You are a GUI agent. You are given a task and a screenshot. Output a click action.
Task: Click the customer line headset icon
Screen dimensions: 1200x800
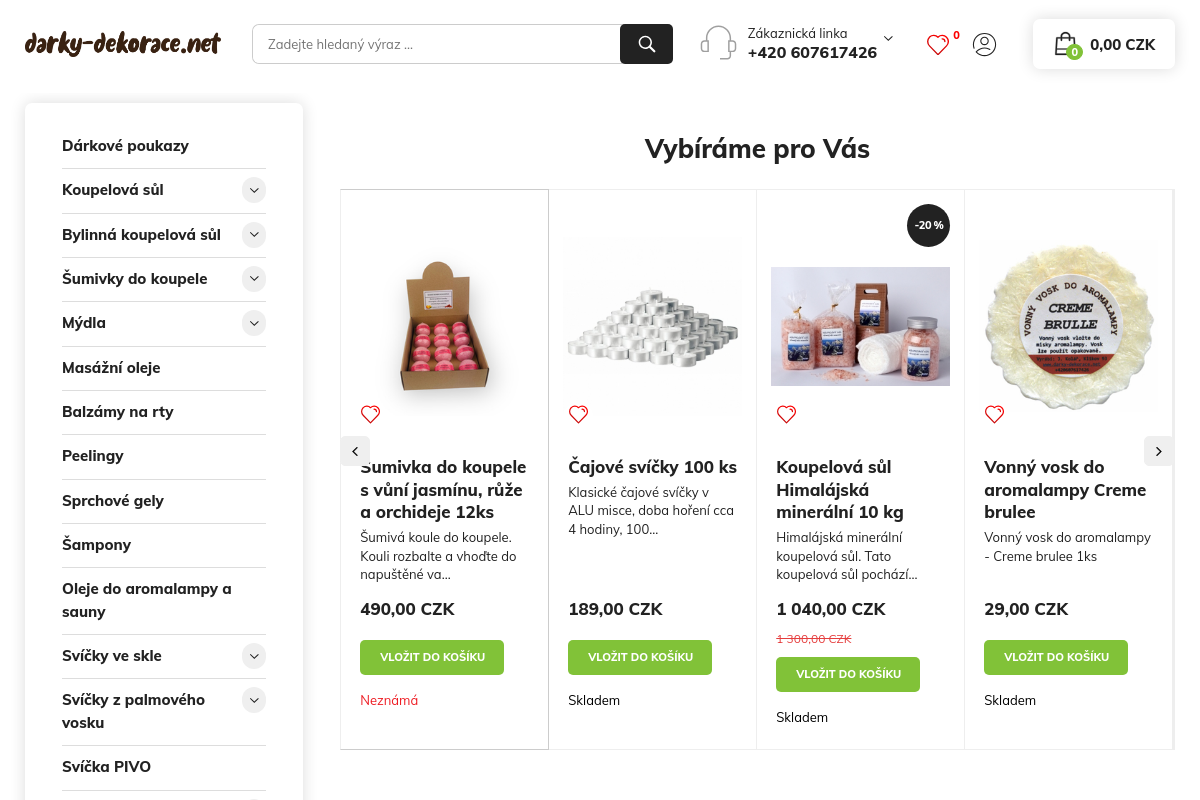tap(718, 43)
